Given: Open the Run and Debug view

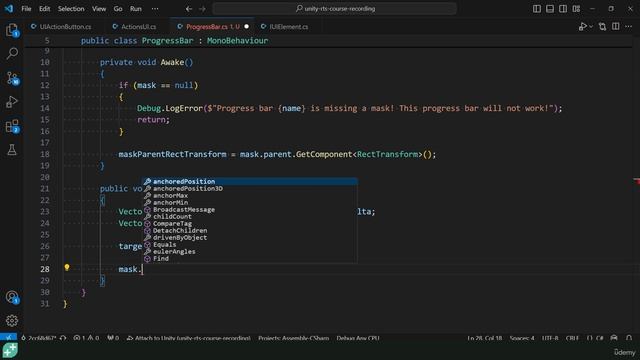Looking at the screenshot, I should (12, 102).
